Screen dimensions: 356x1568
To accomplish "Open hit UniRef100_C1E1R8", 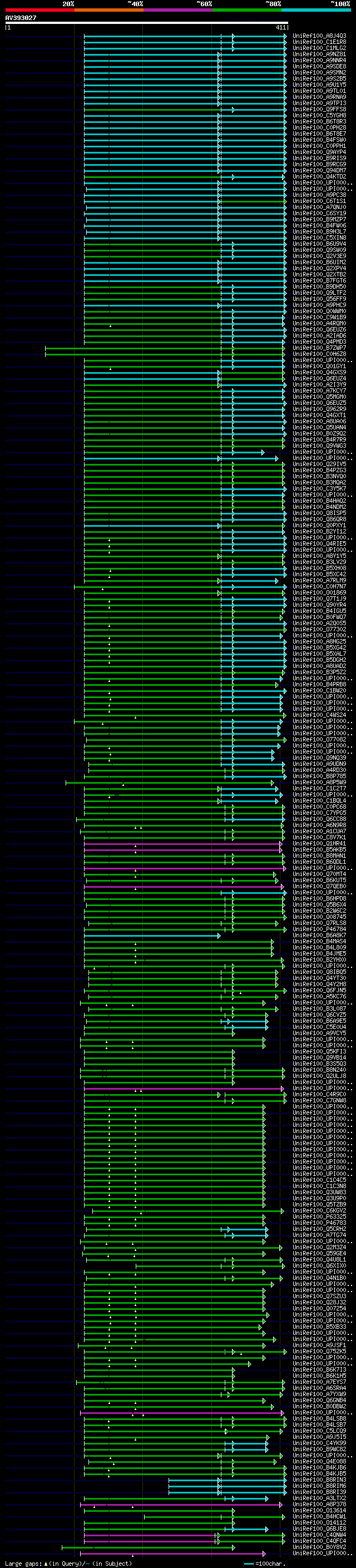I will (x=319, y=42).
